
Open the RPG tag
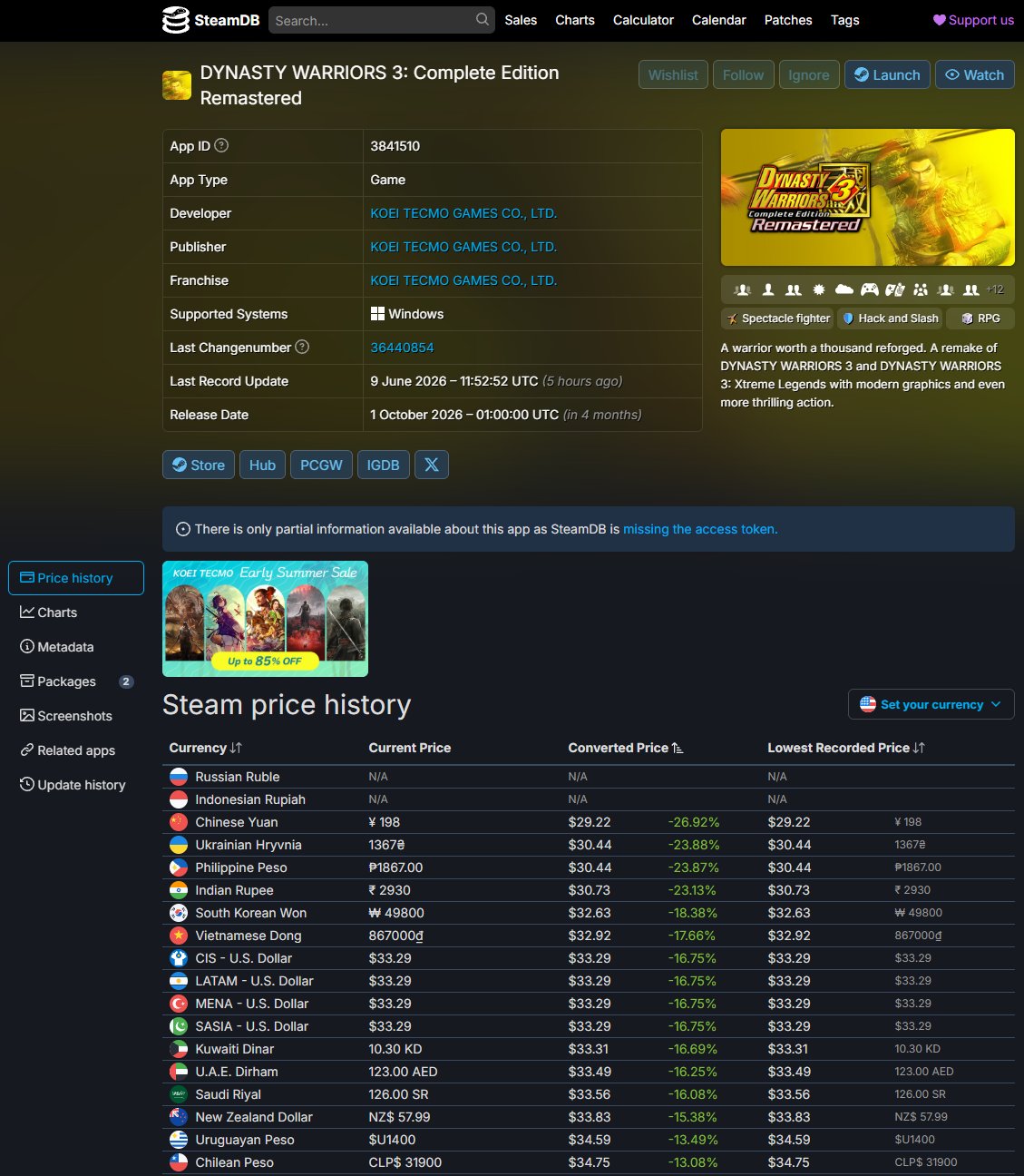pyautogui.click(x=980, y=318)
